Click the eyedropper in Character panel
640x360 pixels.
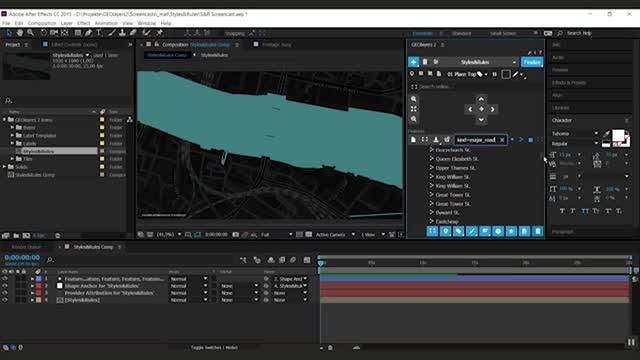click(607, 134)
